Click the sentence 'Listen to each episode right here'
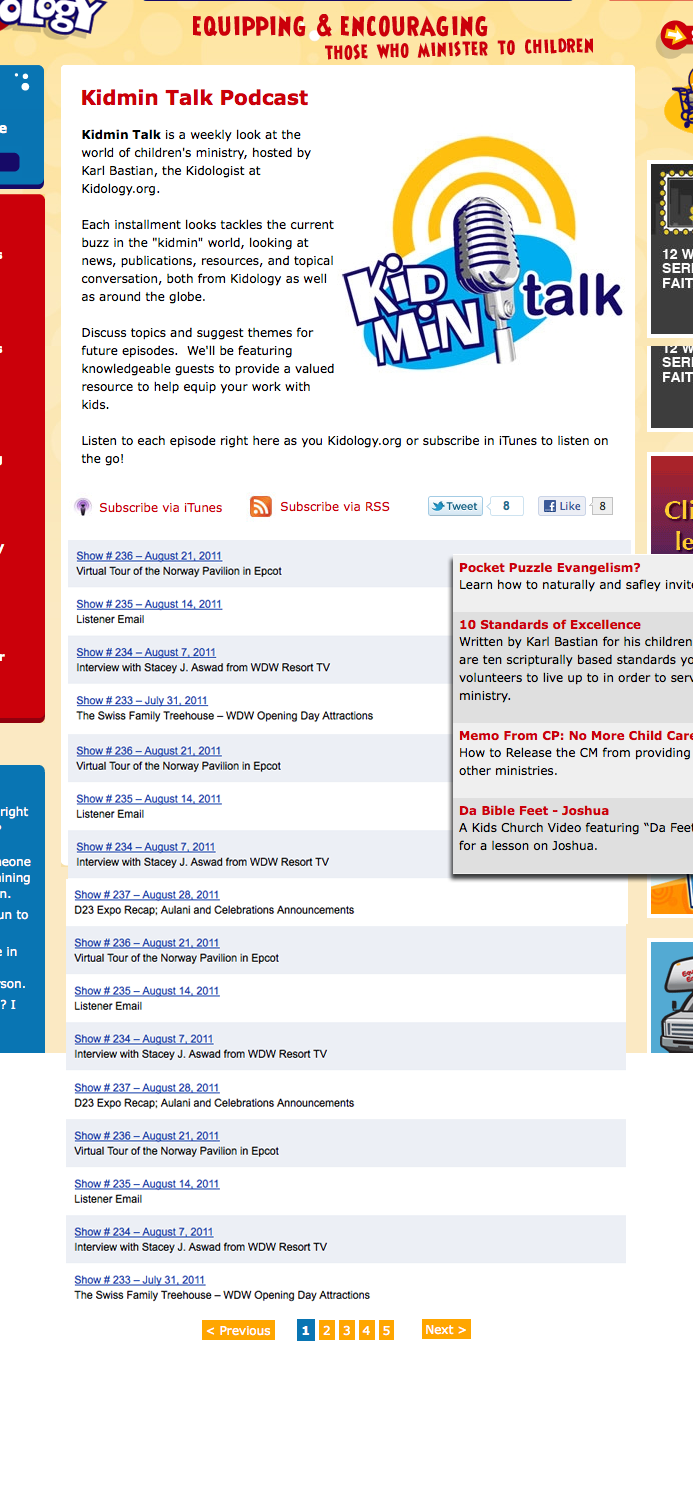The width and height of the screenshot is (693, 1500). [345, 450]
